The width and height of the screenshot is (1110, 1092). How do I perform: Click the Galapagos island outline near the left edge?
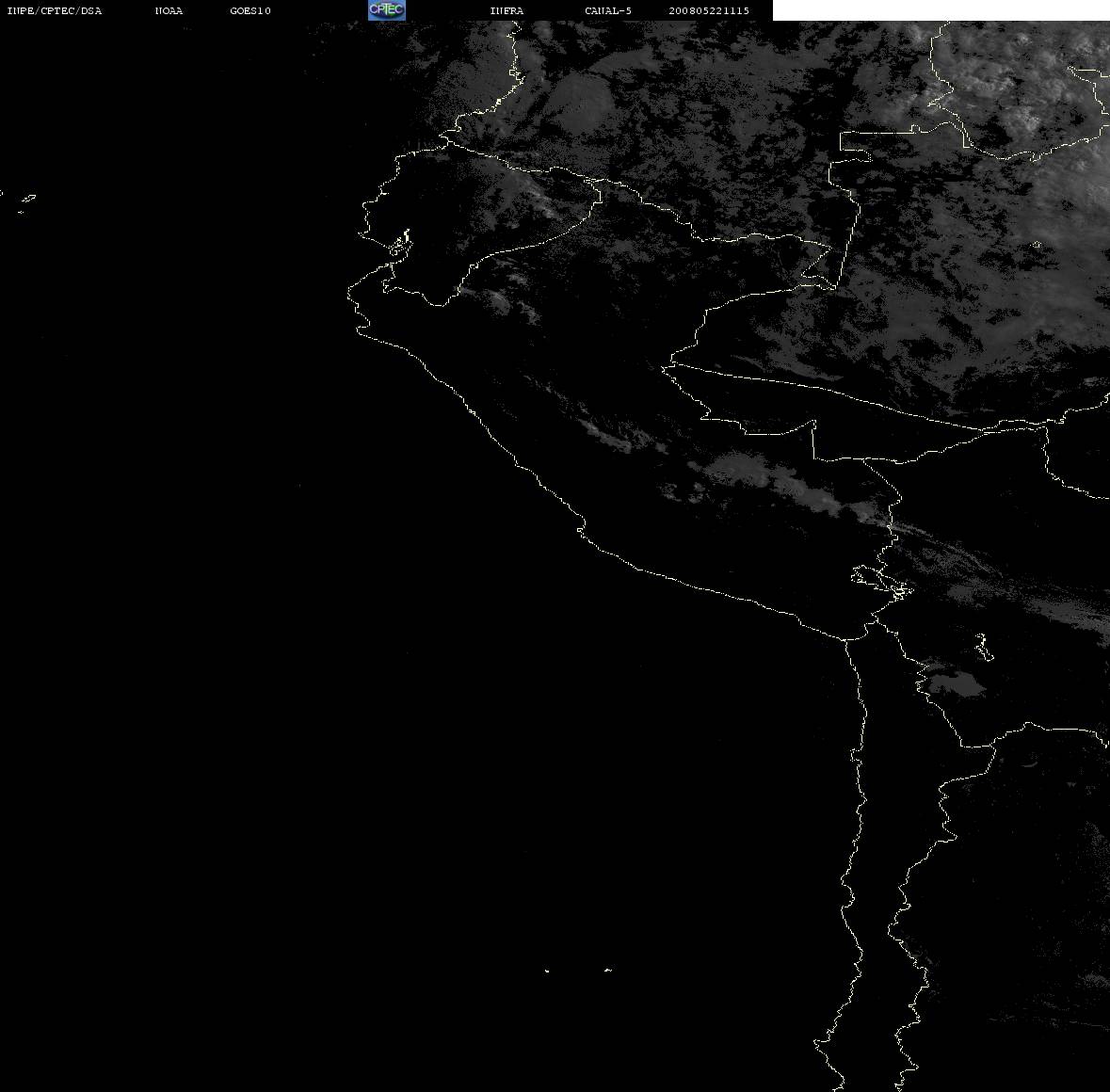[x=28, y=199]
